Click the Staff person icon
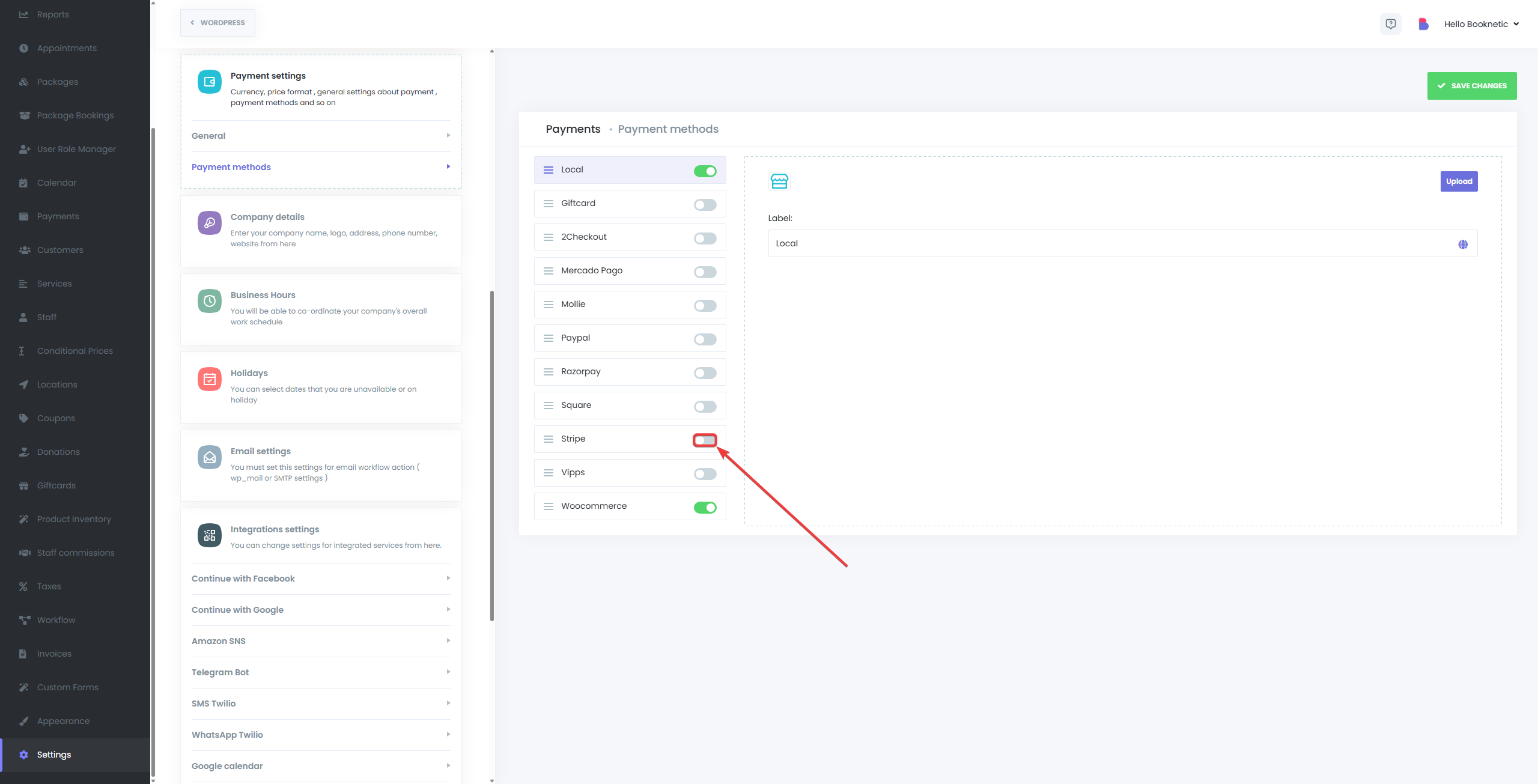The width and height of the screenshot is (1538, 784). [23, 317]
